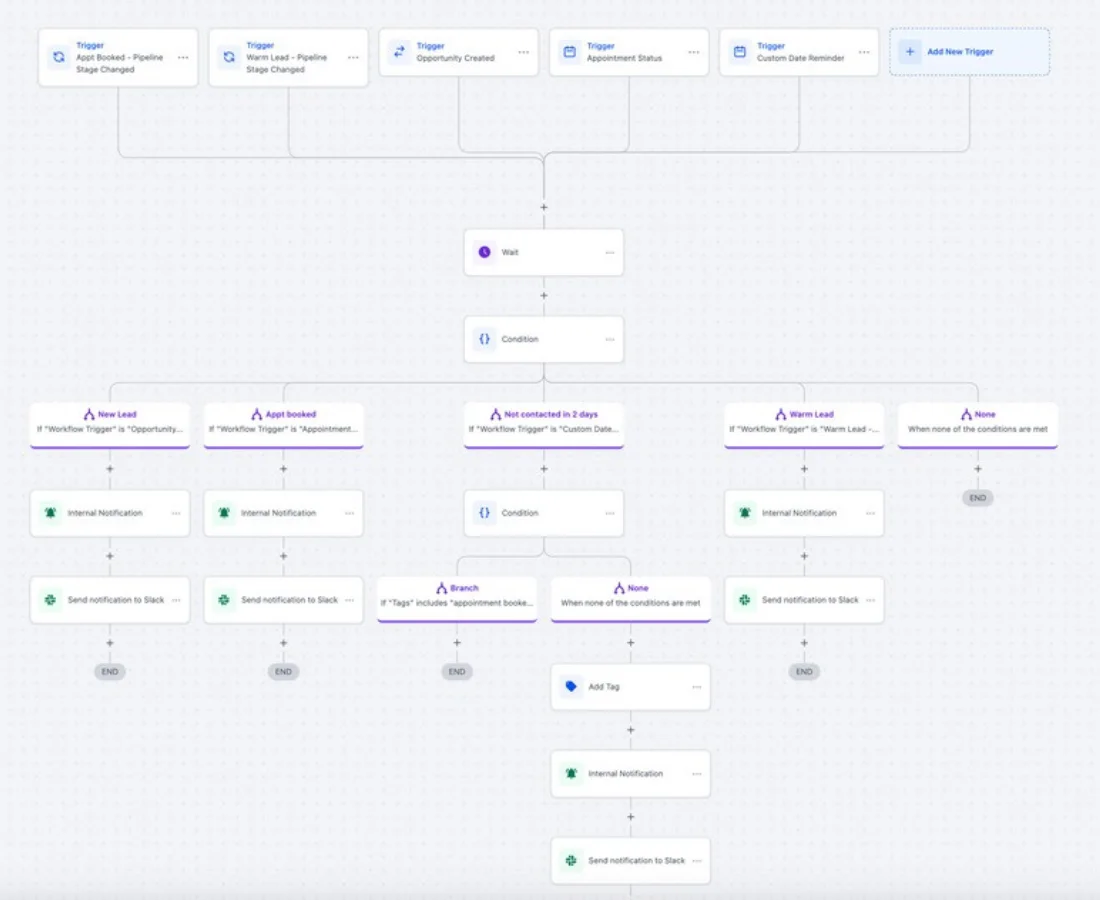Select the None branch beside Warm Lead
The width and height of the screenshot is (1100, 900).
978,425
